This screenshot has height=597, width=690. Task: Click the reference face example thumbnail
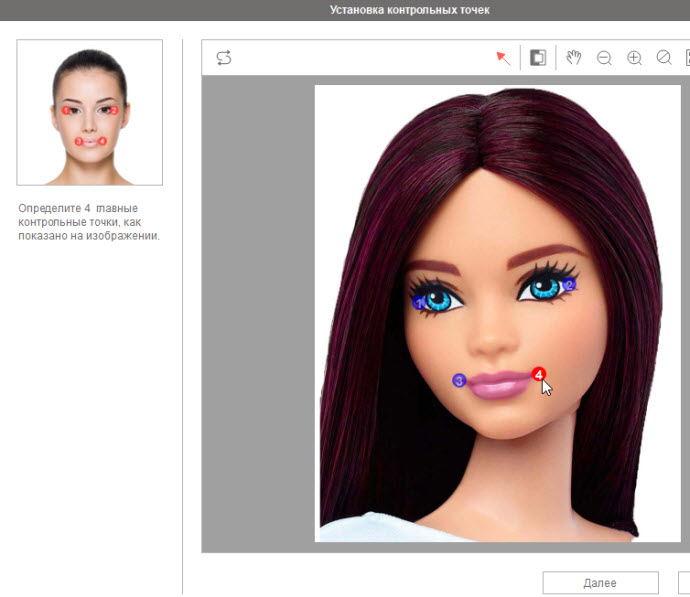[90, 112]
